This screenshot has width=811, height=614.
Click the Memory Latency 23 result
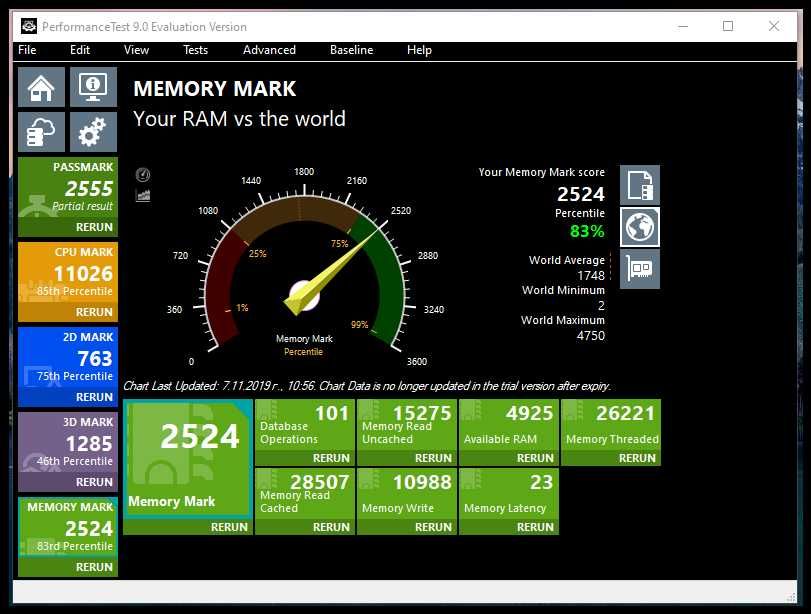tap(509, 494)
